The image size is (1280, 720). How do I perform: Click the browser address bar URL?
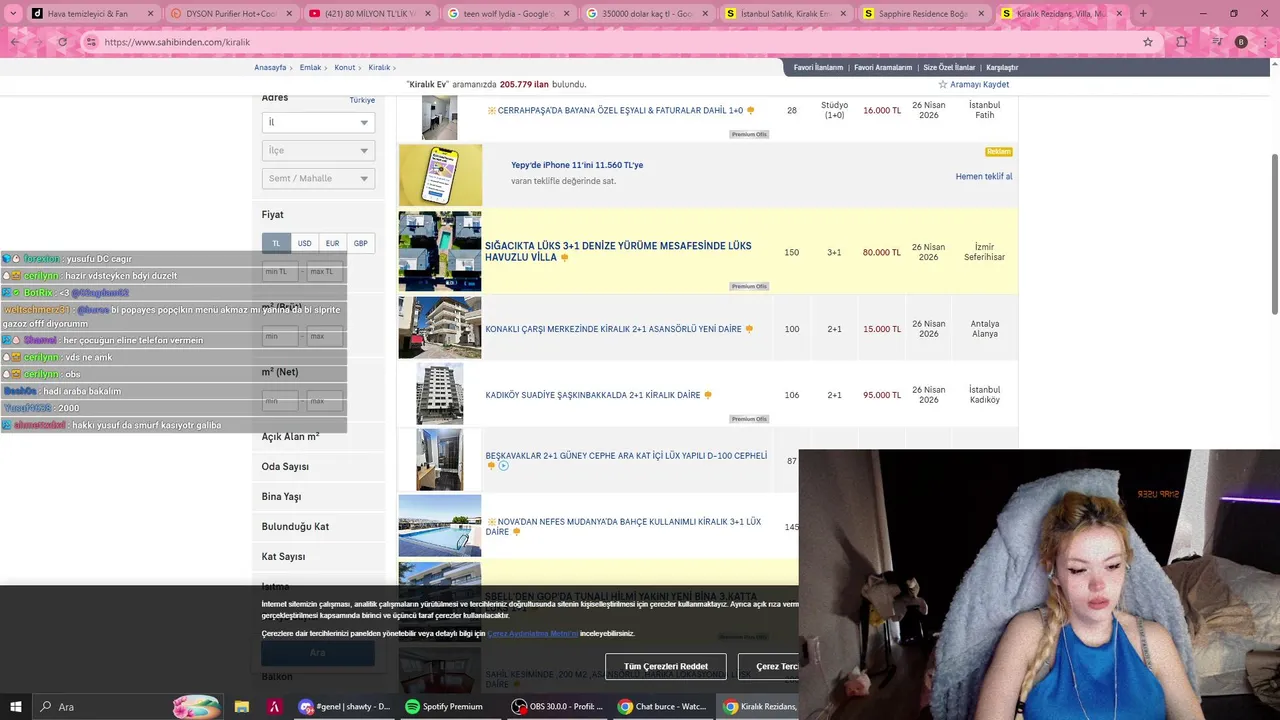[x=177, y=42]
